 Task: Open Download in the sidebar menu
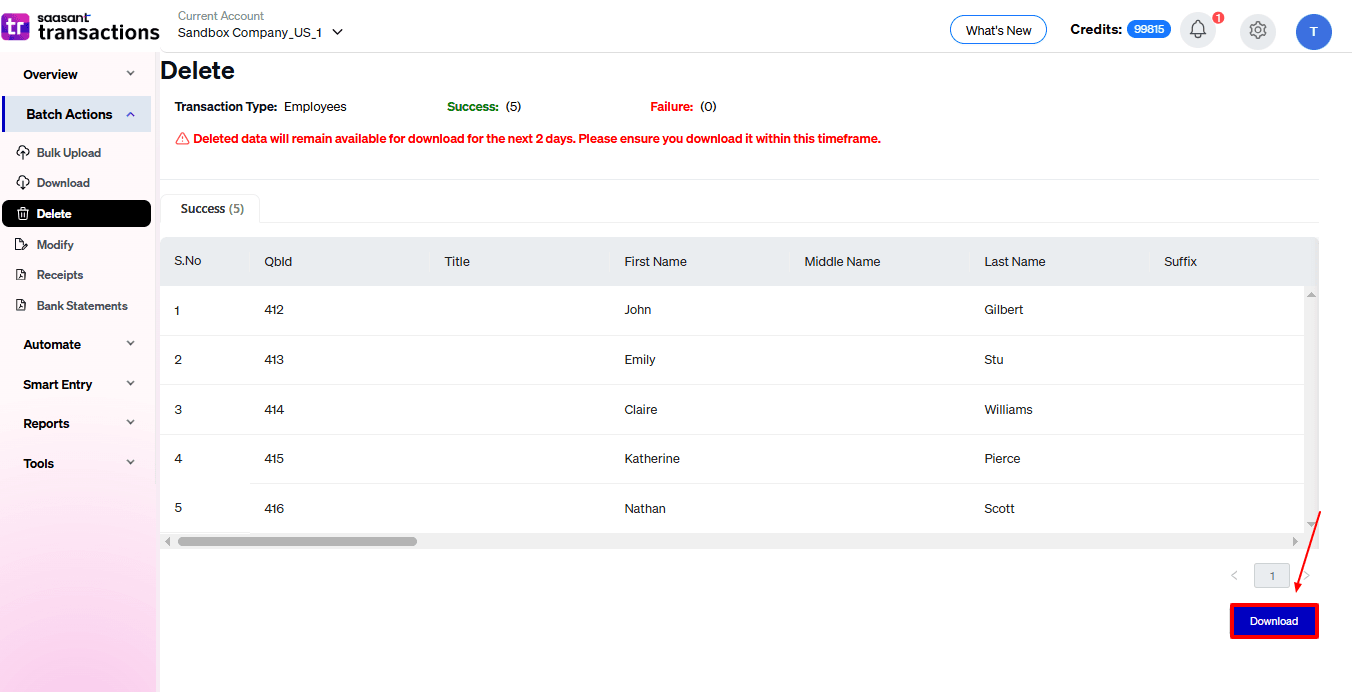[63, 183]
